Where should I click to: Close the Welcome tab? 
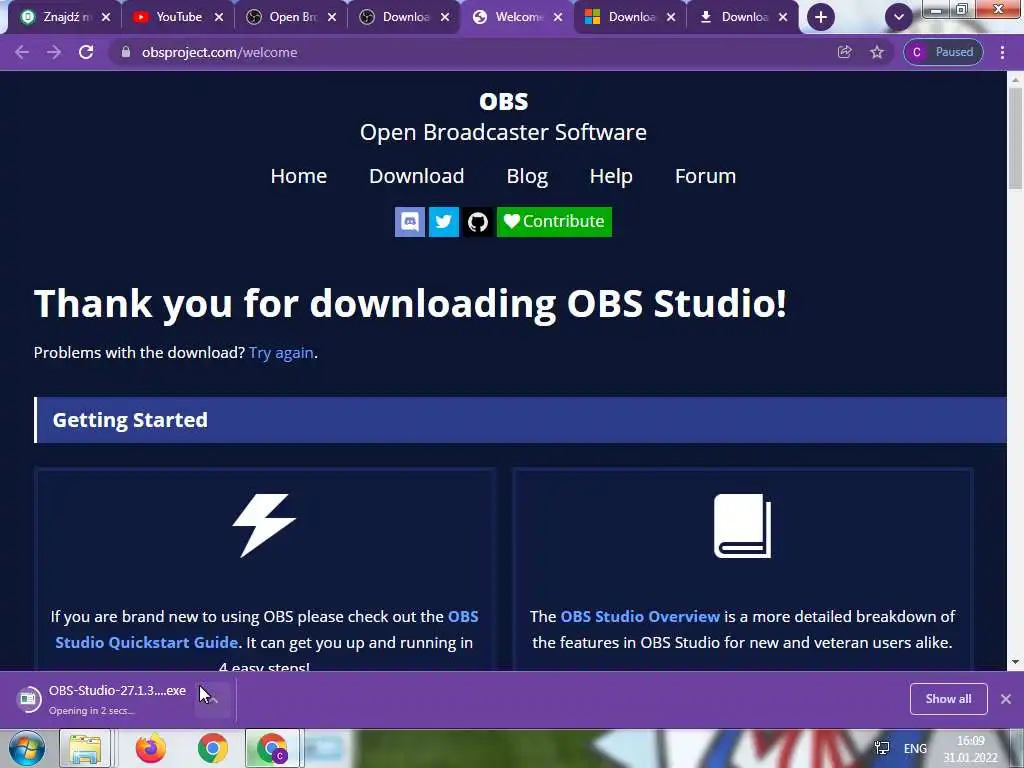(x=558, y=17)
